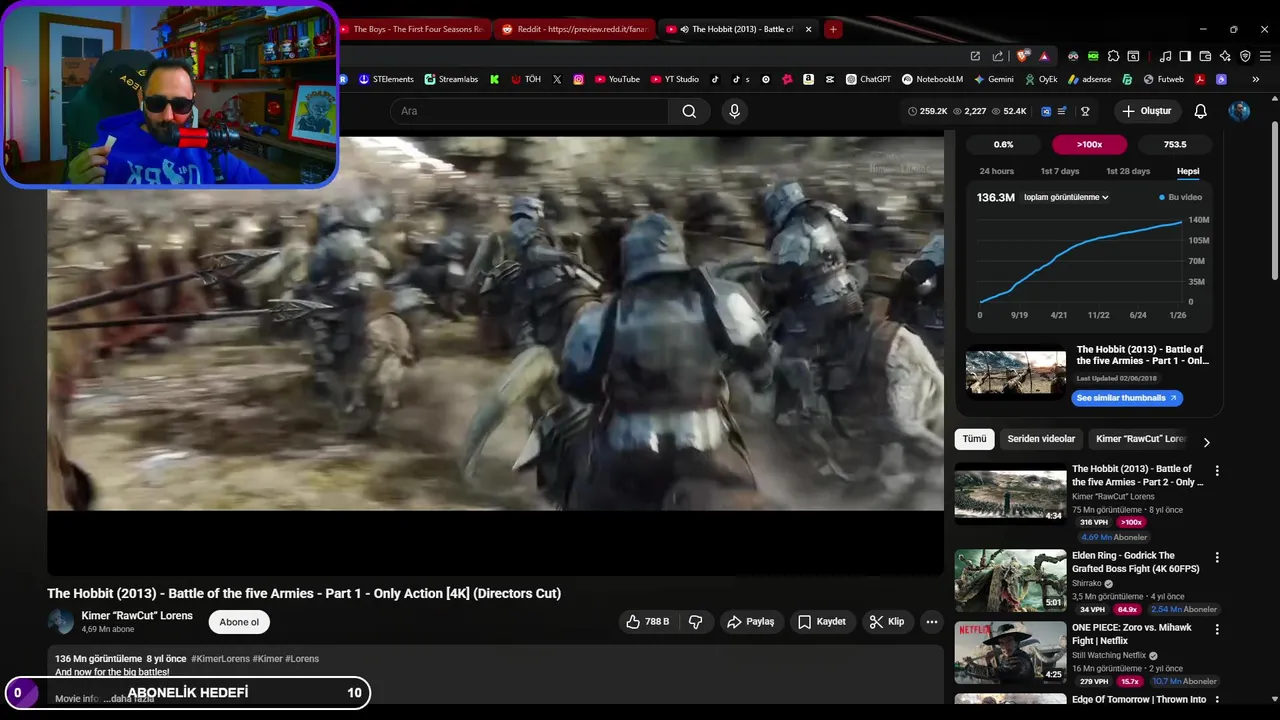Open Kimer RawCut Lorens channel name
The height and width of the screenshot is (720, 1280).
pyautogui.click(x=137, y=616)
